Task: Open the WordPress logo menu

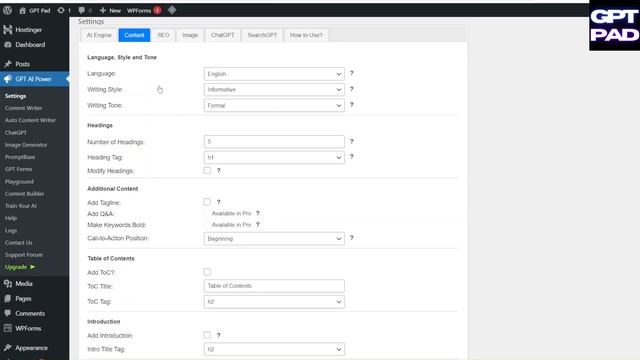Action: point(7,10)
